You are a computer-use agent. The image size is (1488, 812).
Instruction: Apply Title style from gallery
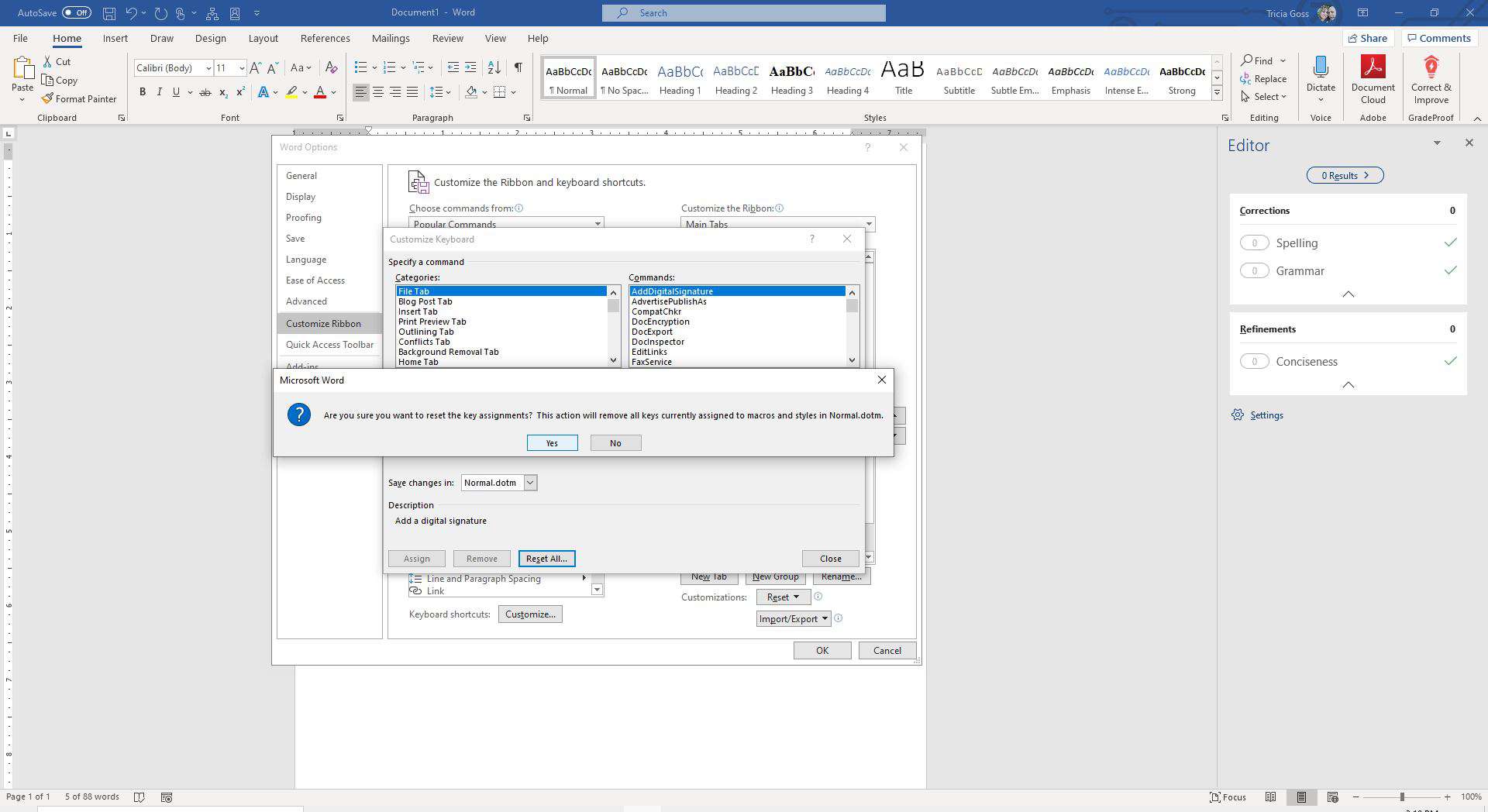click(x=904, y=78)
